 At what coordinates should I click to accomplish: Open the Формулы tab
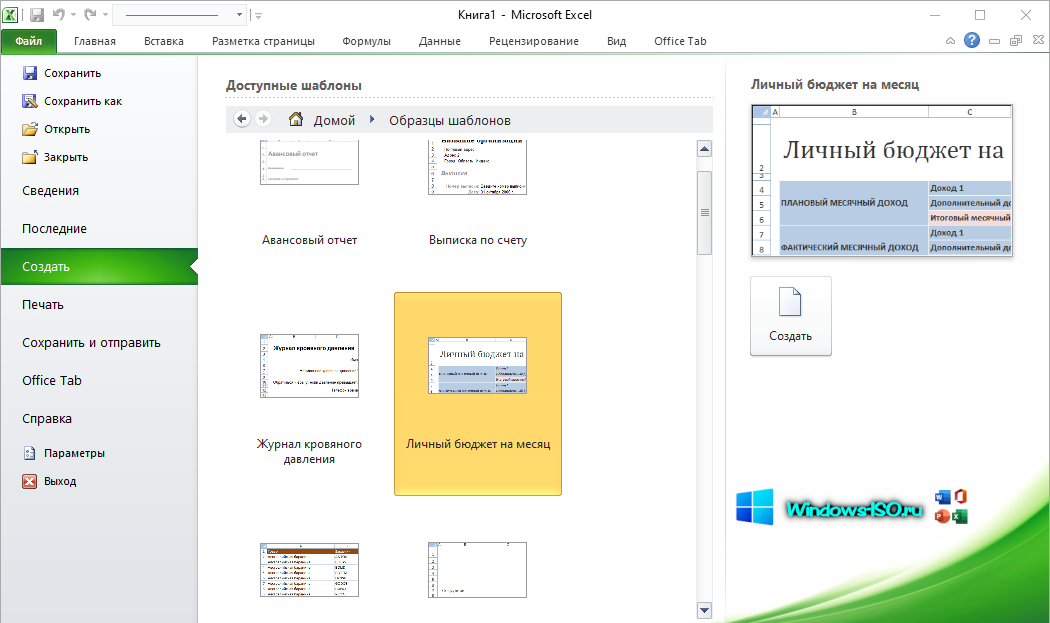coord(366,41)
